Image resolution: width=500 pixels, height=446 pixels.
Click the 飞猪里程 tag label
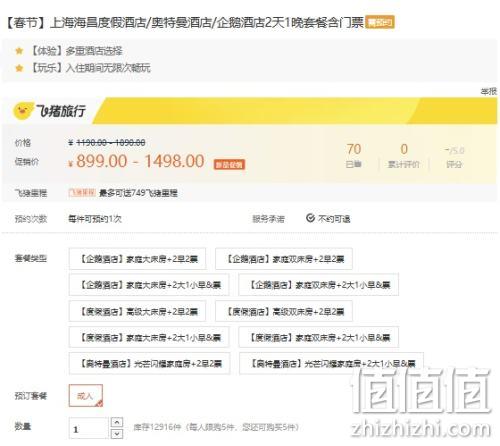[82, 193]
